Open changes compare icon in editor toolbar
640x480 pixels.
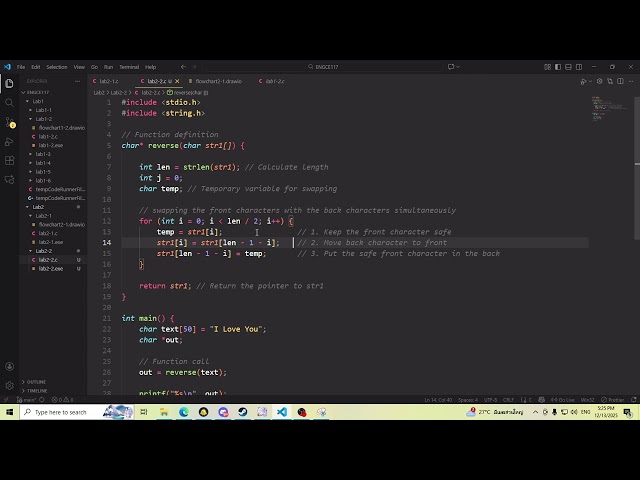pos(610,81)
